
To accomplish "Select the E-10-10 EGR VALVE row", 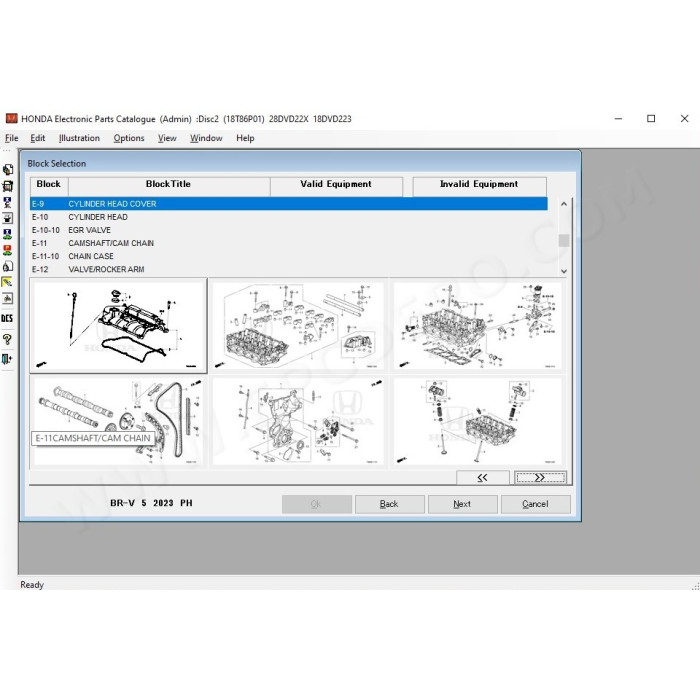I will 288,230.
